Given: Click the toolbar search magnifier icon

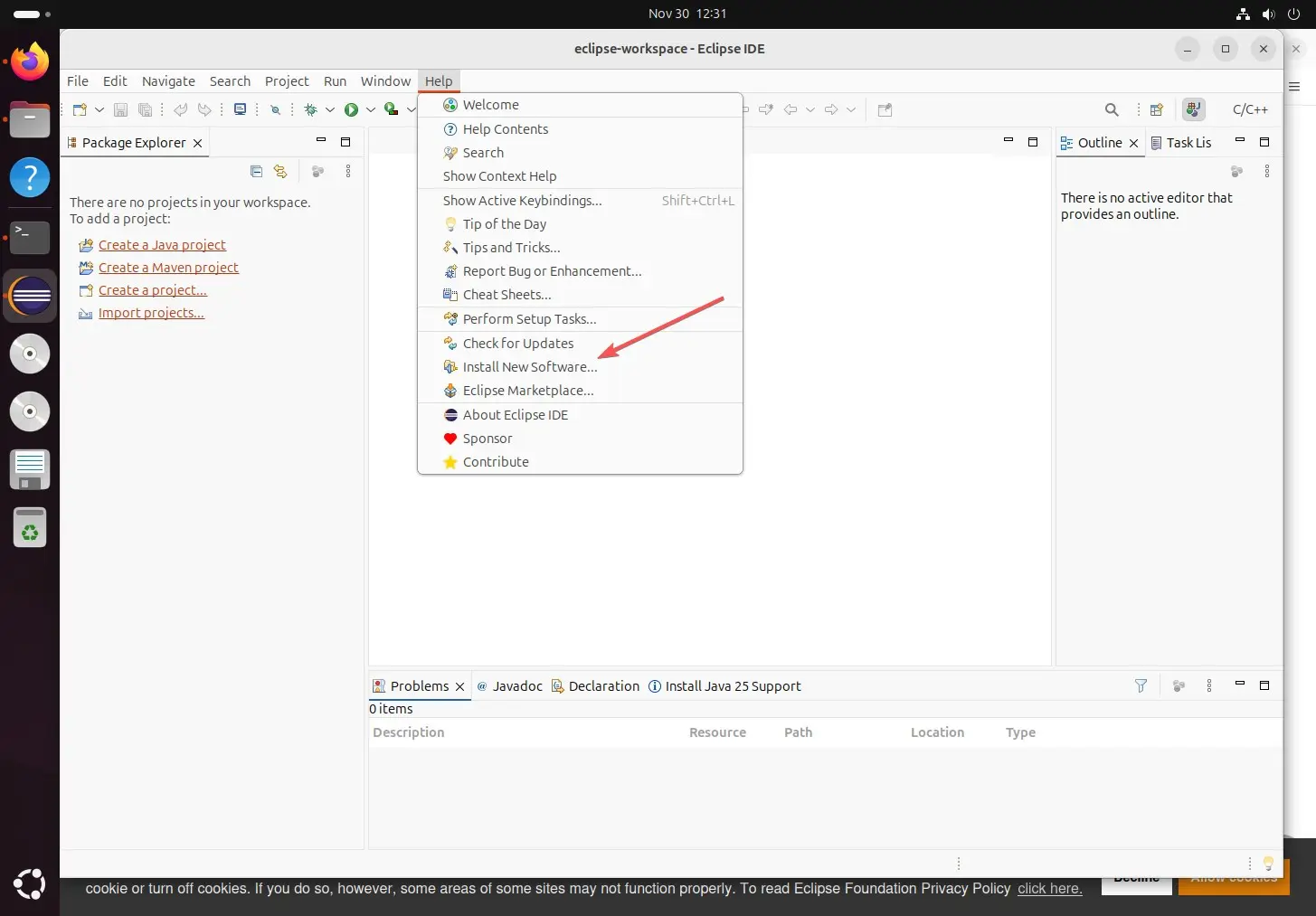Looking at the screenshot, I should pos(1112,109).
